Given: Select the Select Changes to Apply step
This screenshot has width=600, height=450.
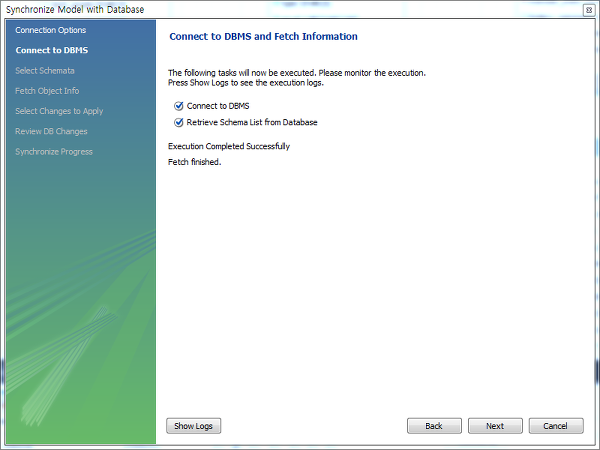Looking at the screenshot, I should (59, 111).
